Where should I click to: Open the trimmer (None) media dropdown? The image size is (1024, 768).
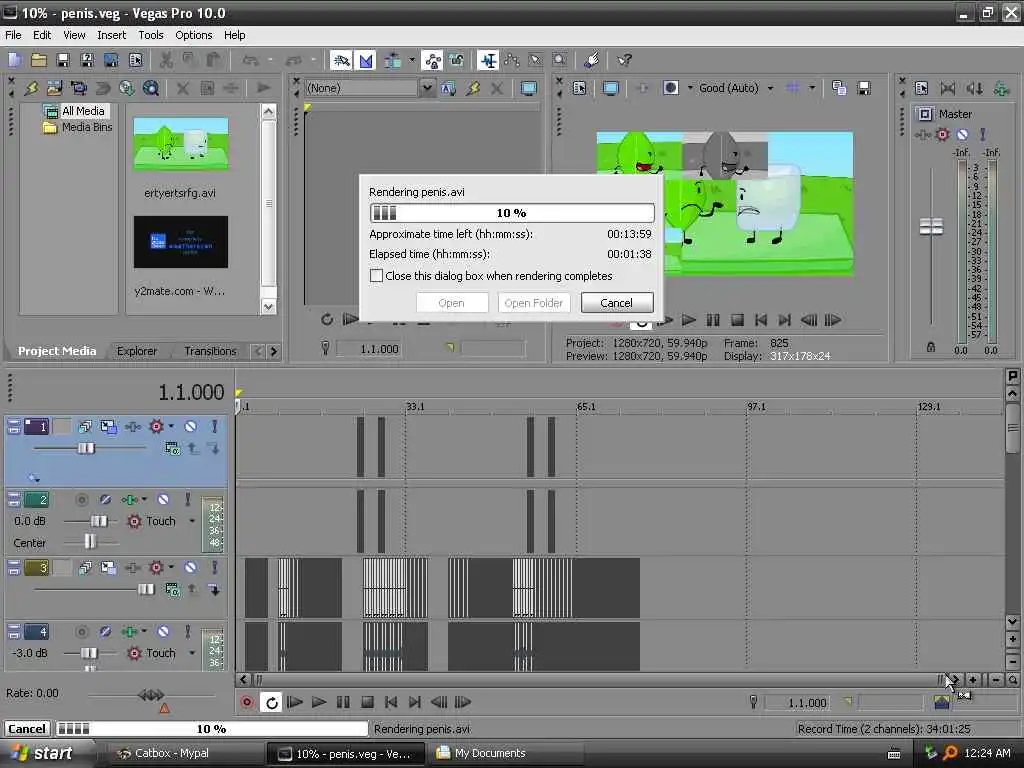pyautogui.click(x=426, y=88)
